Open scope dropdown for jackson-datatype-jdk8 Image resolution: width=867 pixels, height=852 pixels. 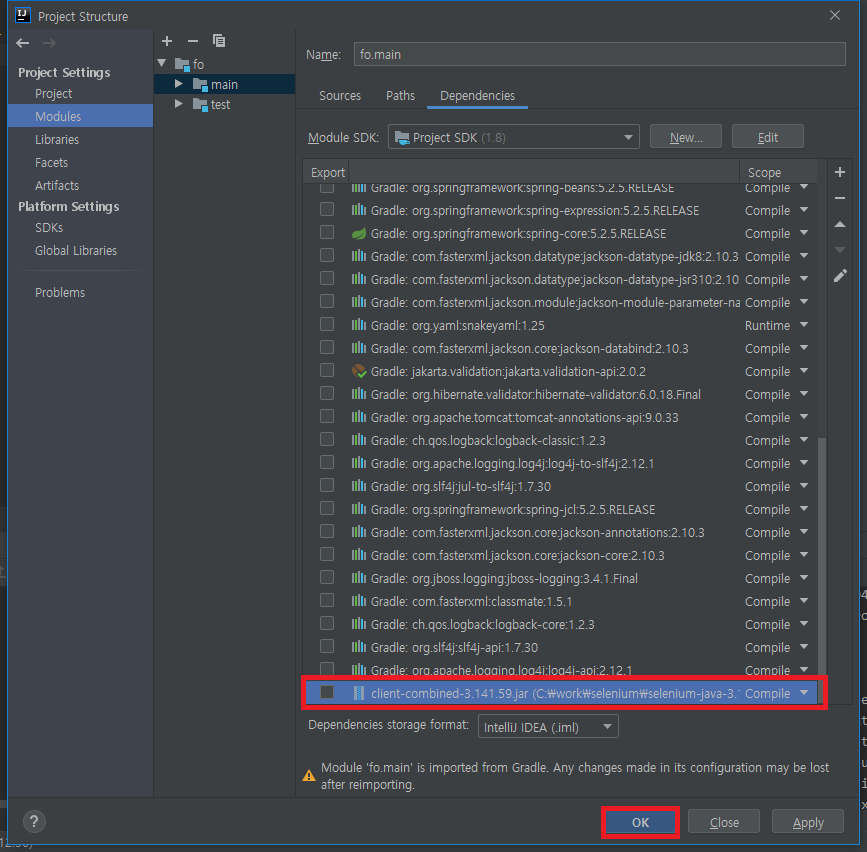[804, 255]
